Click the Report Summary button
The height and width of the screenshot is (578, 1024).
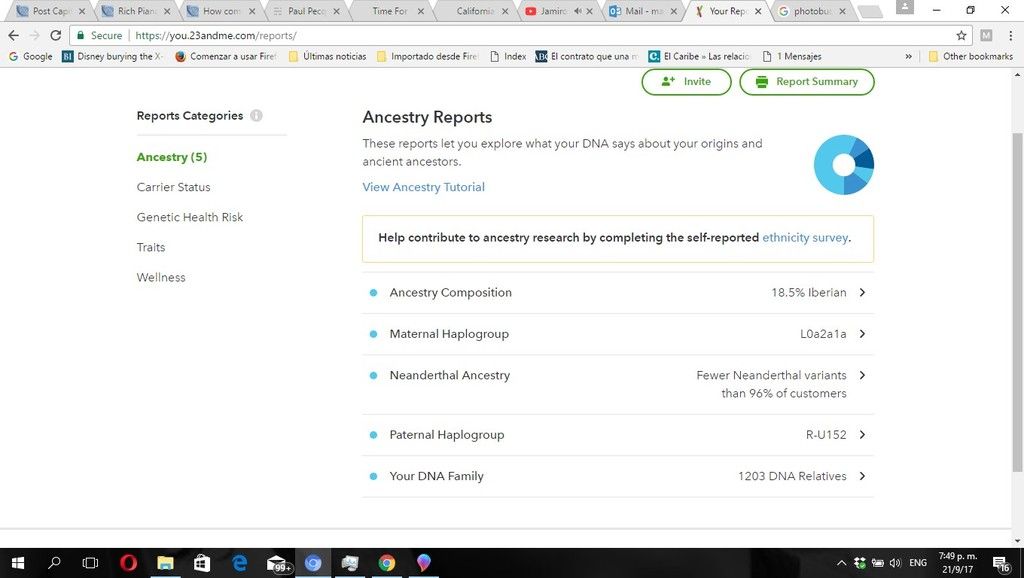807,82
